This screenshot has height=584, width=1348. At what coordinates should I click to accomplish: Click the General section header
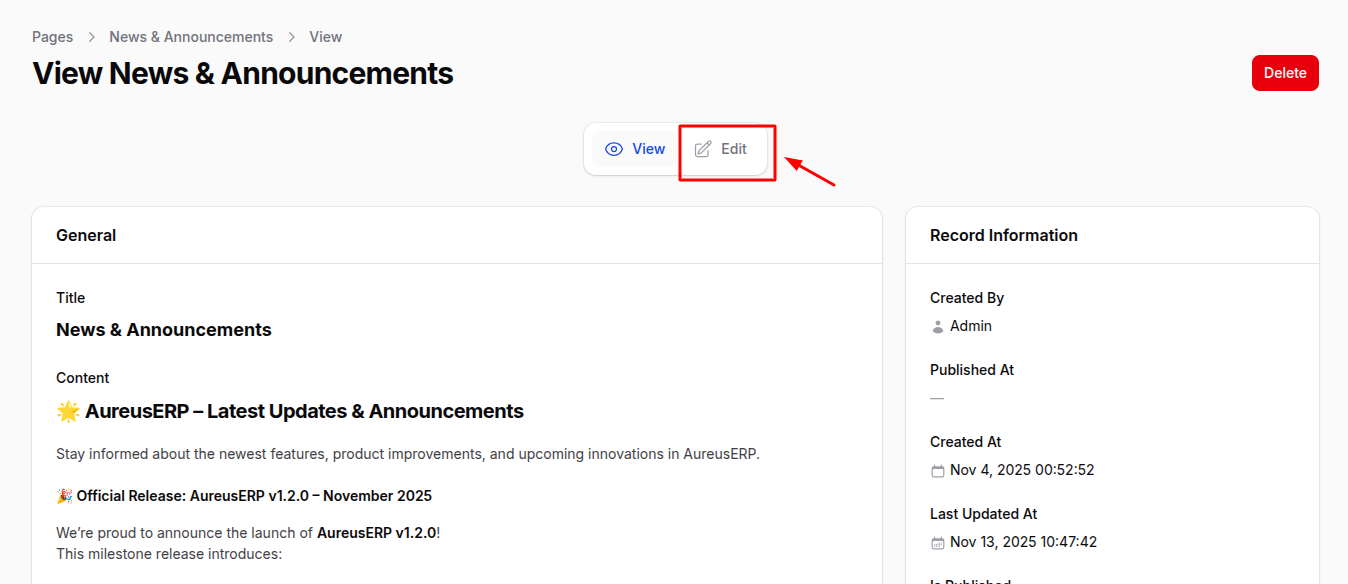(86, 235)
